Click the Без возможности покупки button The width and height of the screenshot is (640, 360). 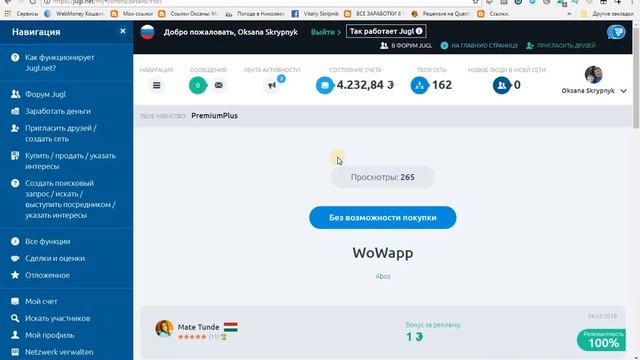click(x=382, y=218)
